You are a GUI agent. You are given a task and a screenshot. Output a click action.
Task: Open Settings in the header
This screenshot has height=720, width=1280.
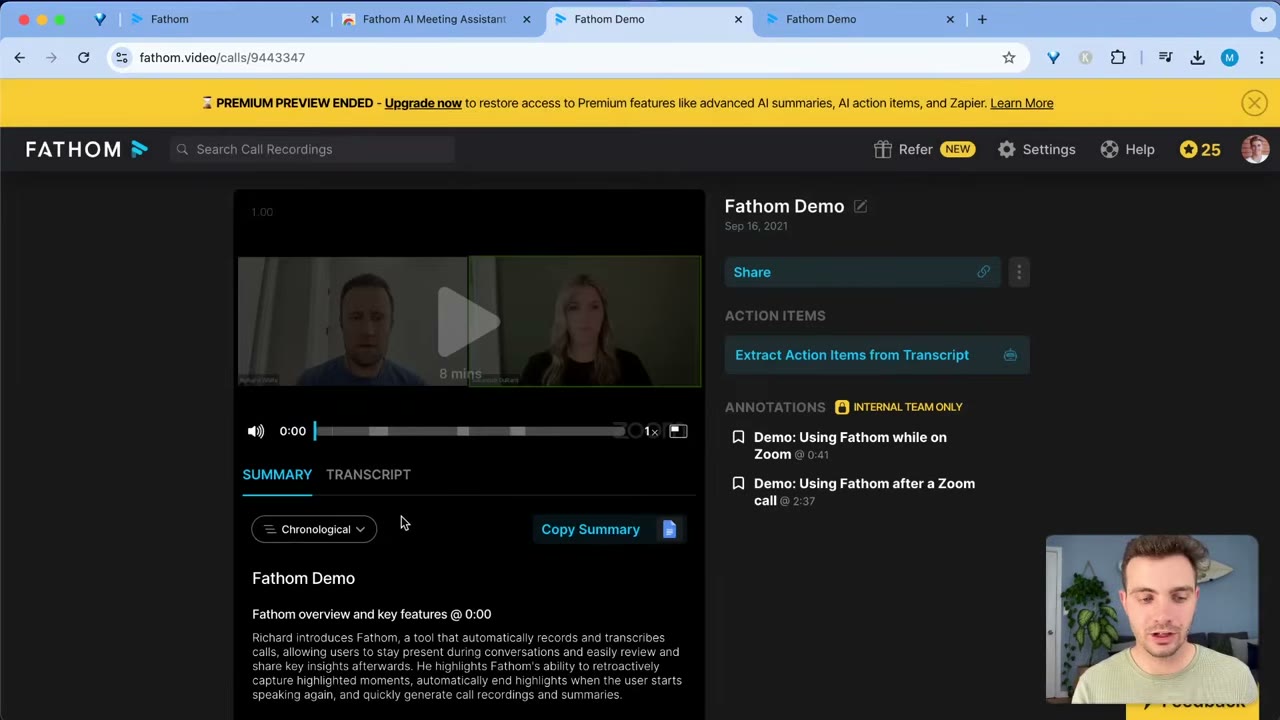click(1037, 149)
